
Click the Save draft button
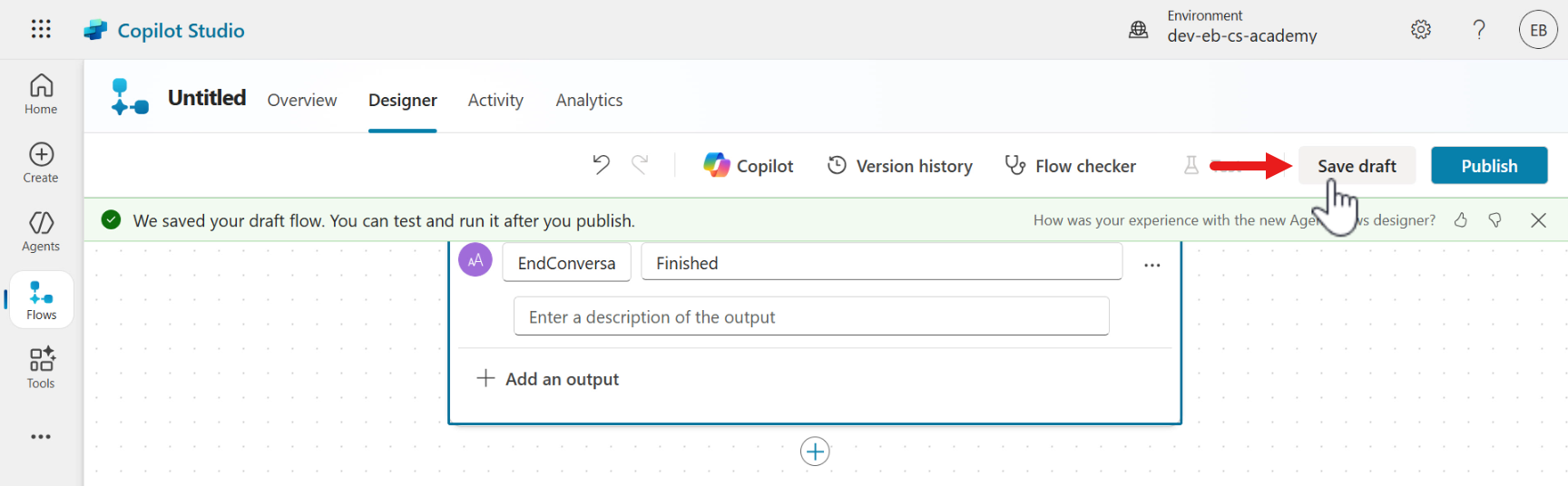pos(1356,166)
